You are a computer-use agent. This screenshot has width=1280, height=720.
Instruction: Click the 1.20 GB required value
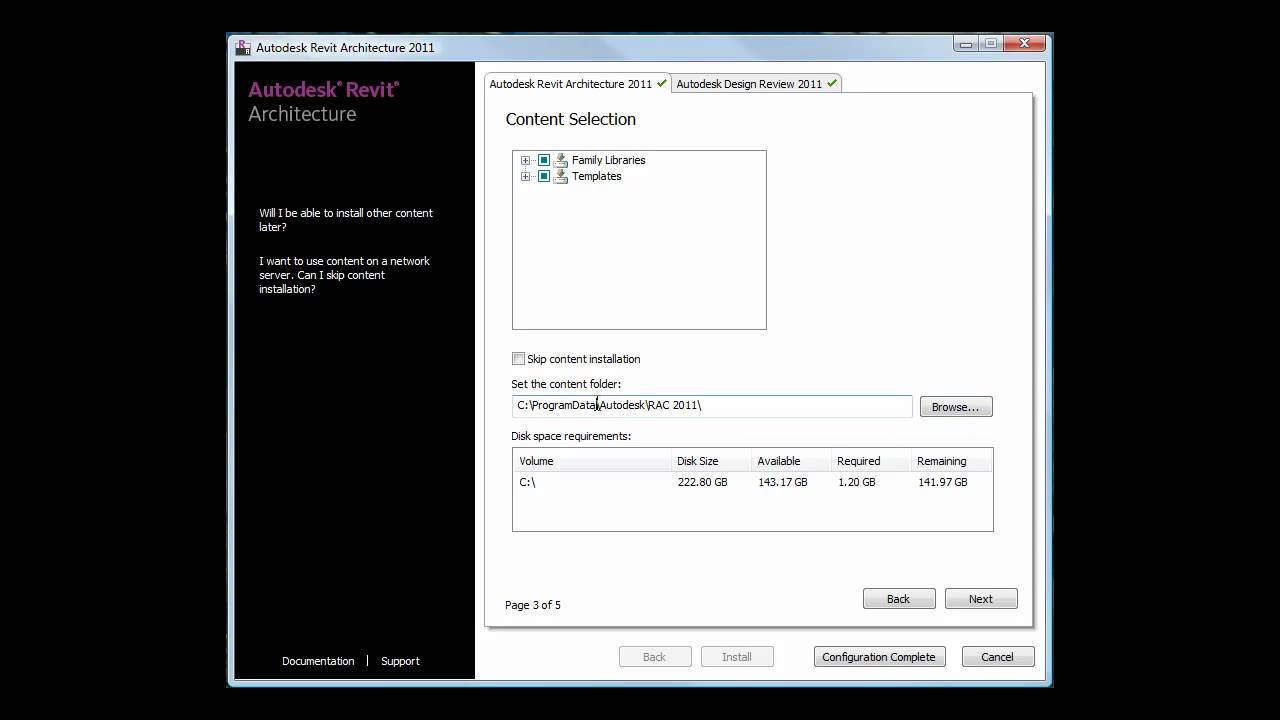coord(856,482)
